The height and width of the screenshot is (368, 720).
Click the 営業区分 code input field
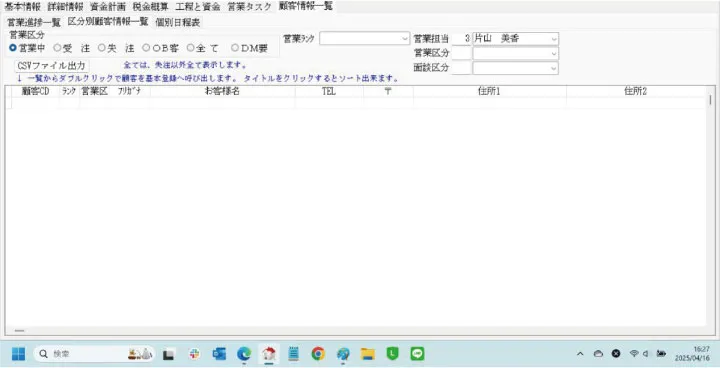(462, 53)
